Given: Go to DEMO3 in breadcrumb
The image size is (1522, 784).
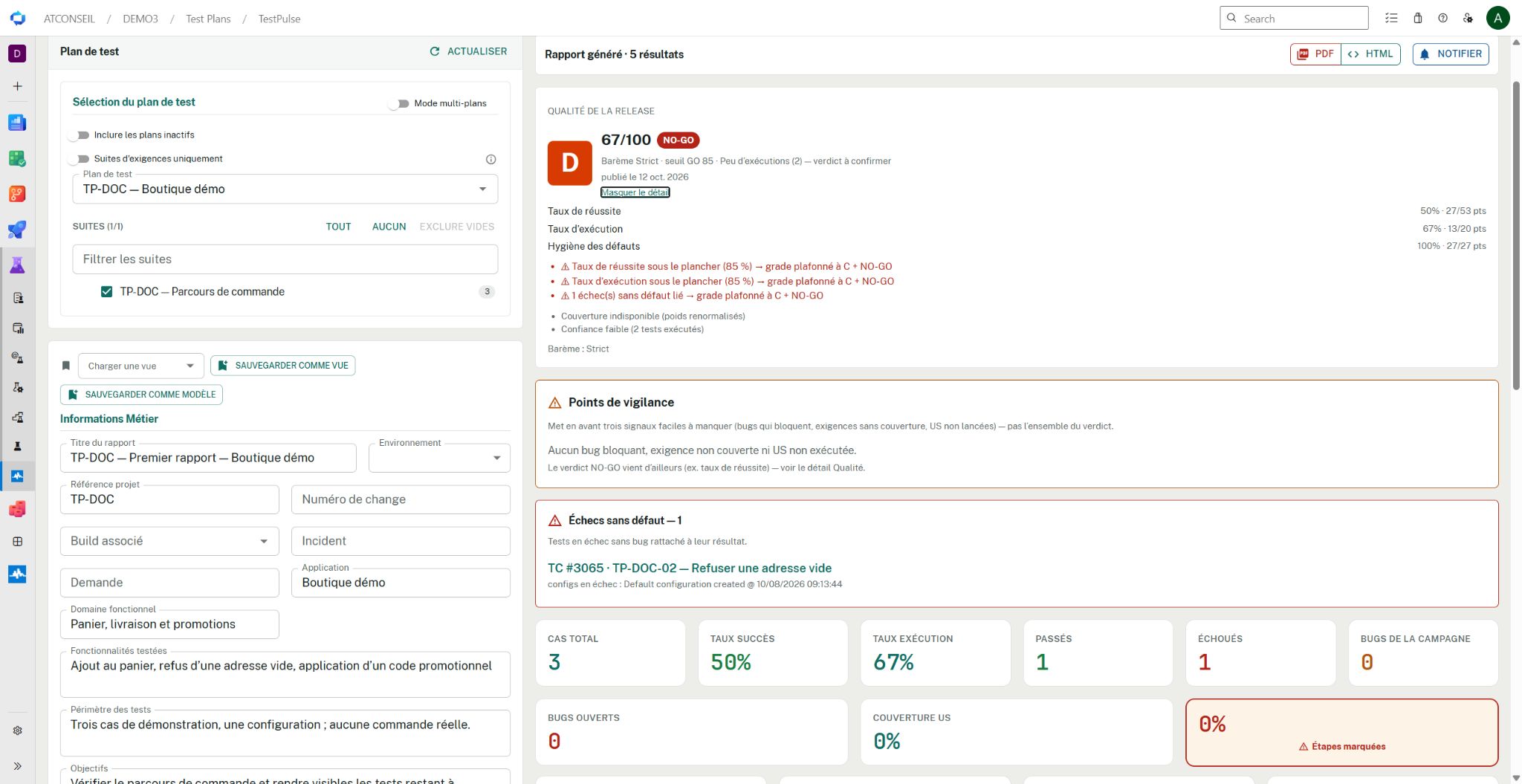Looking at the screenshot, I should tap(140, 19).
